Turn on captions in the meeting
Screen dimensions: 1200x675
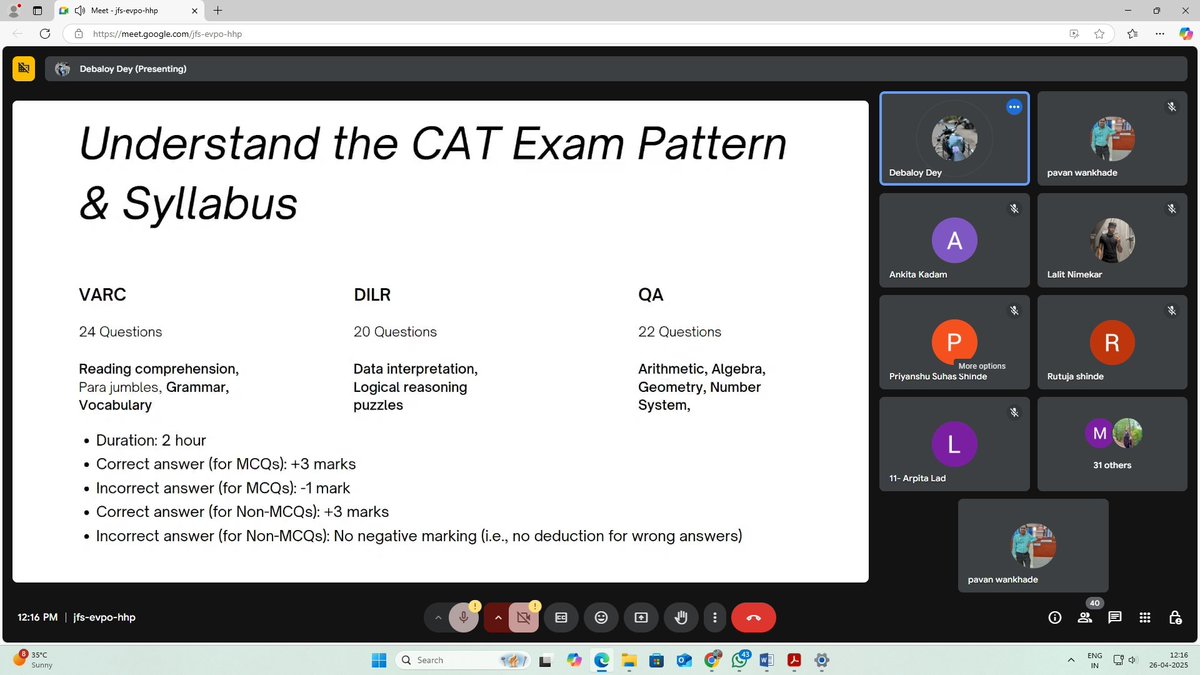(561, 617)
